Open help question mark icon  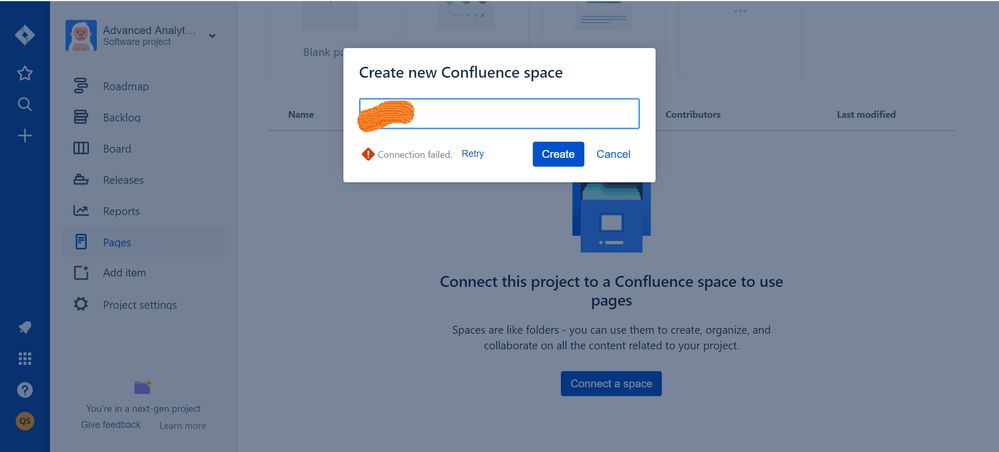click(25, 390)
